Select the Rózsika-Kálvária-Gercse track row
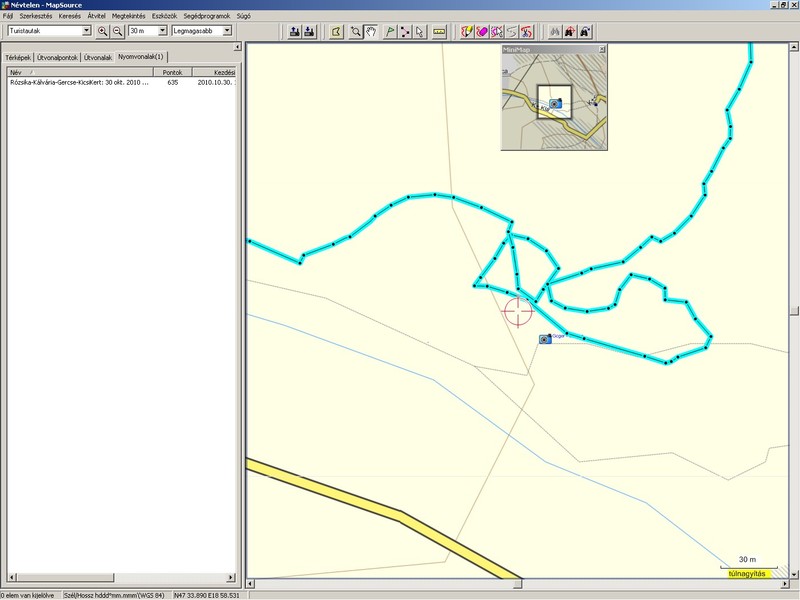The width and height of the screenshot is (800, 600). tap(78, 83)
